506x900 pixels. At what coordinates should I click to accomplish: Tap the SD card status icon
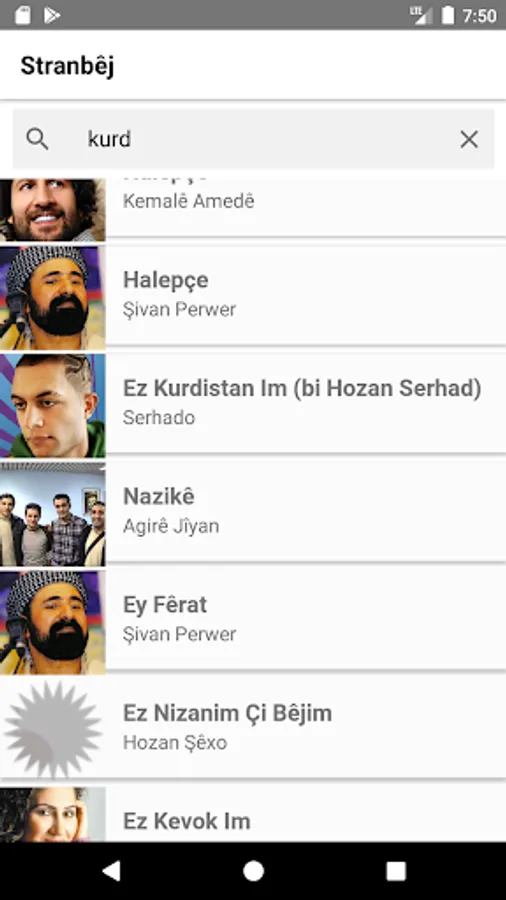tap(22, 15)
